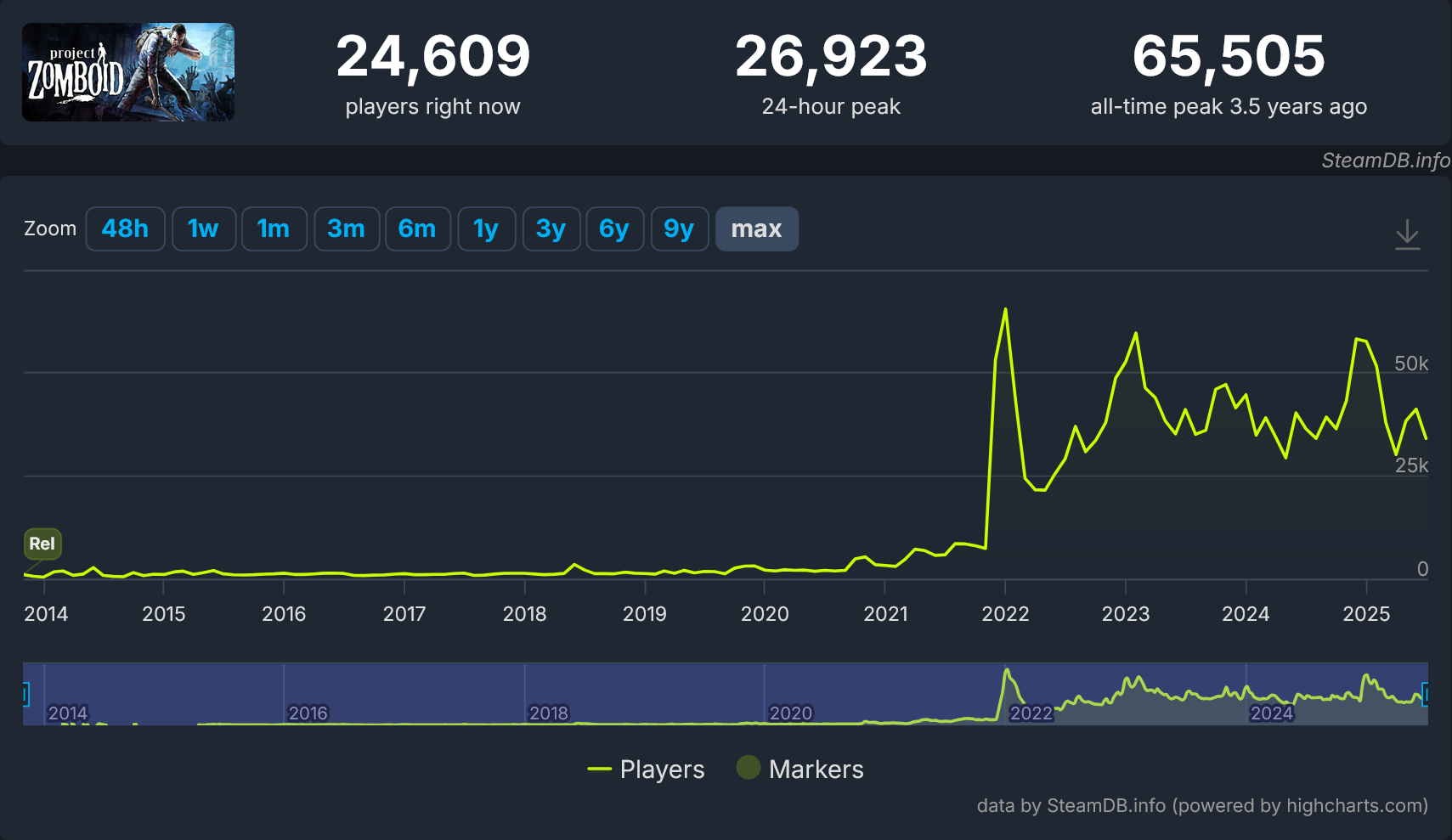Set zoom to 9y
Image resolution: width=1452 pixels, height=840 pixels.
tap(679, 228)
